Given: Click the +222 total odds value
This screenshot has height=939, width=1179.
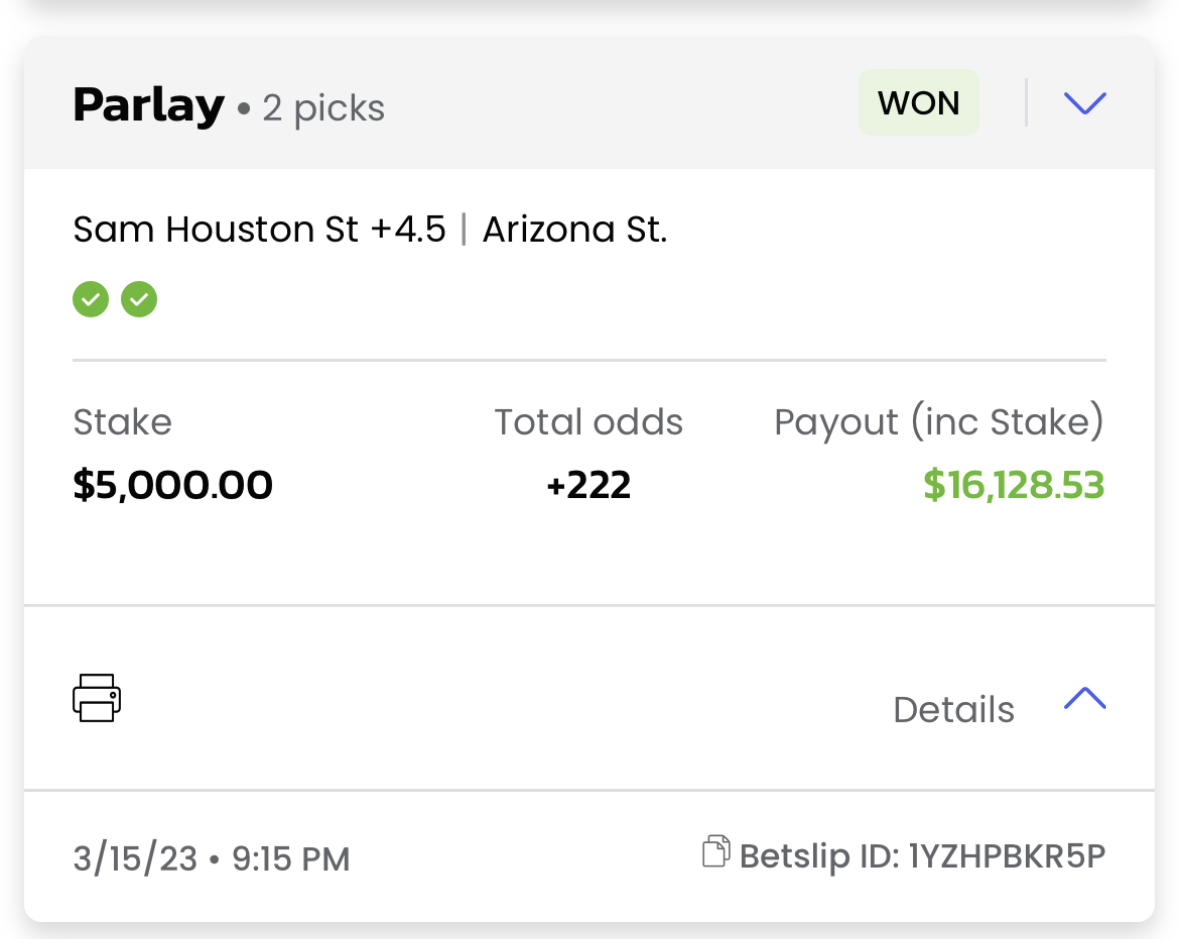Looking at the screenshot, I should pos(589,486).
